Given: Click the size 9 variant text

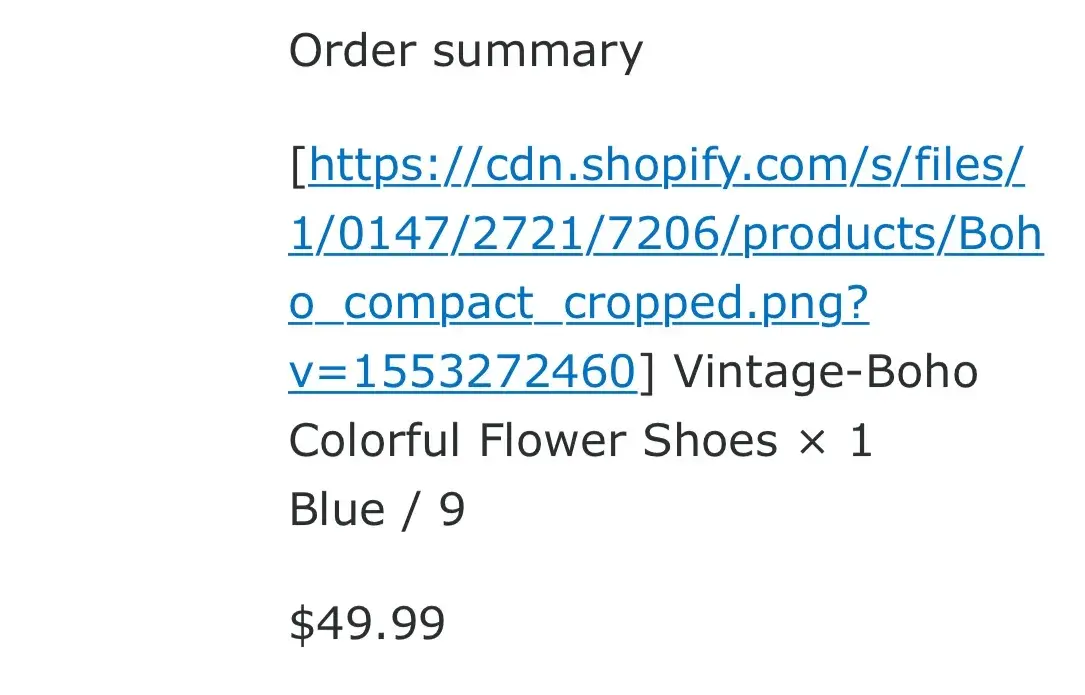Looking at the screenshot, I should (x=452, y=510).
